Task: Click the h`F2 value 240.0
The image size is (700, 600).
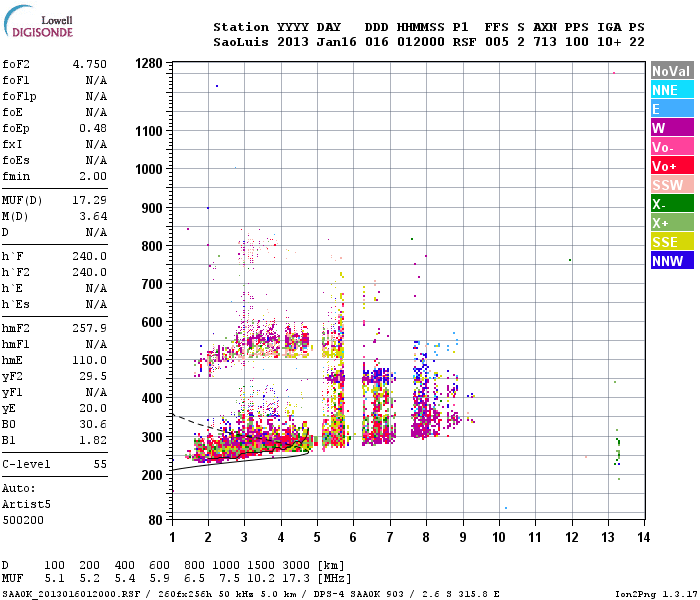Action: click(90, 272)
